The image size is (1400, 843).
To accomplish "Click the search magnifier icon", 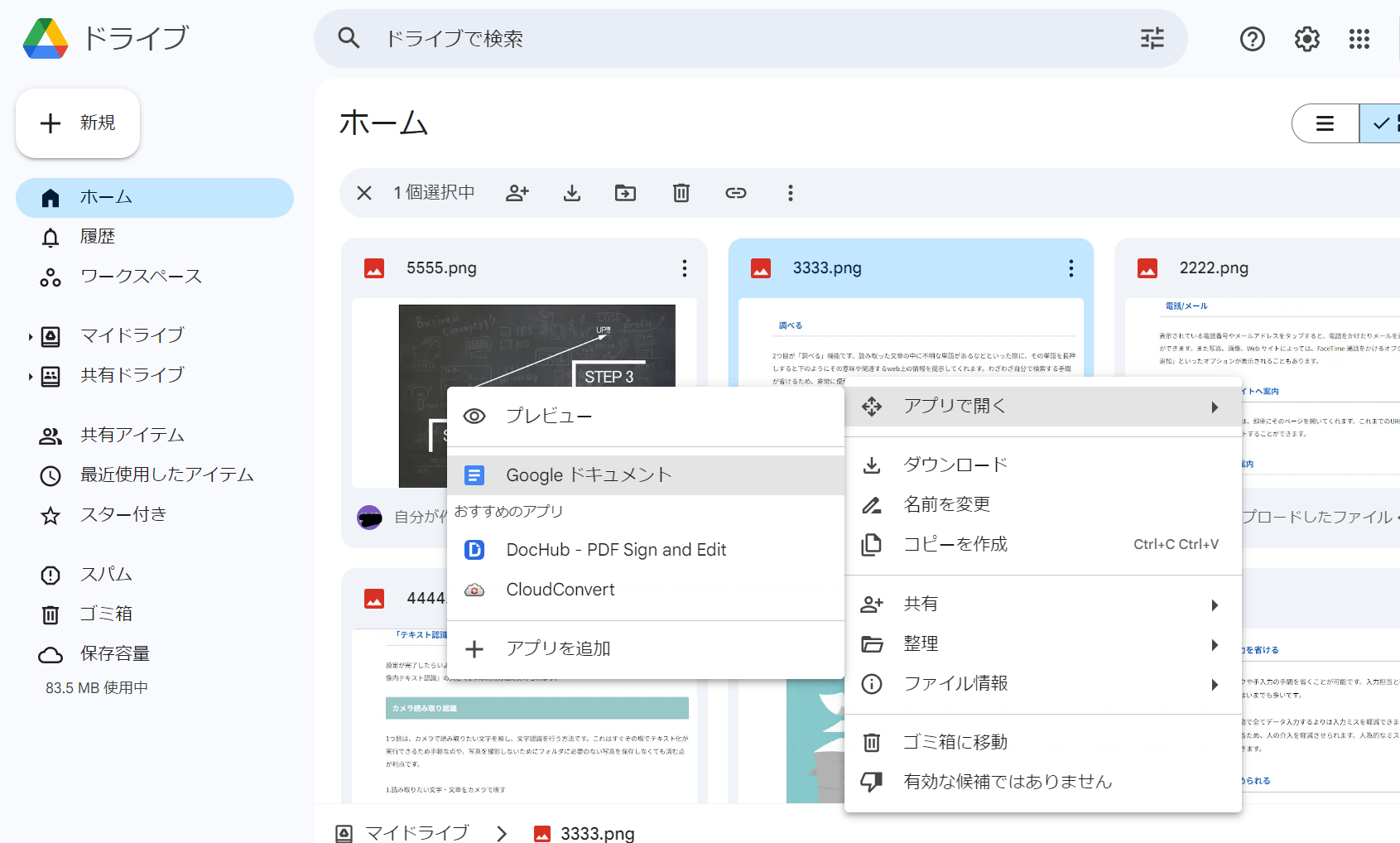I will coord(349,38).
